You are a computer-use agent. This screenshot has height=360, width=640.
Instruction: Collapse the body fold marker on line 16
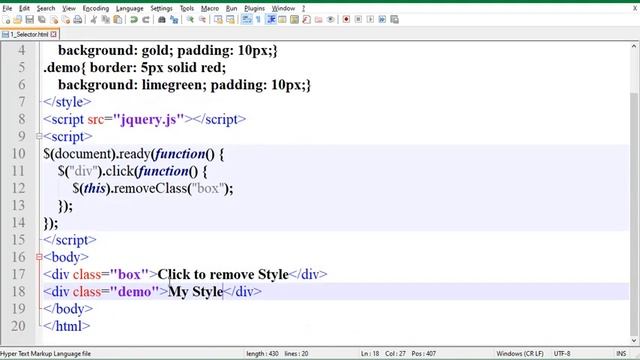(x=39, y=257)
